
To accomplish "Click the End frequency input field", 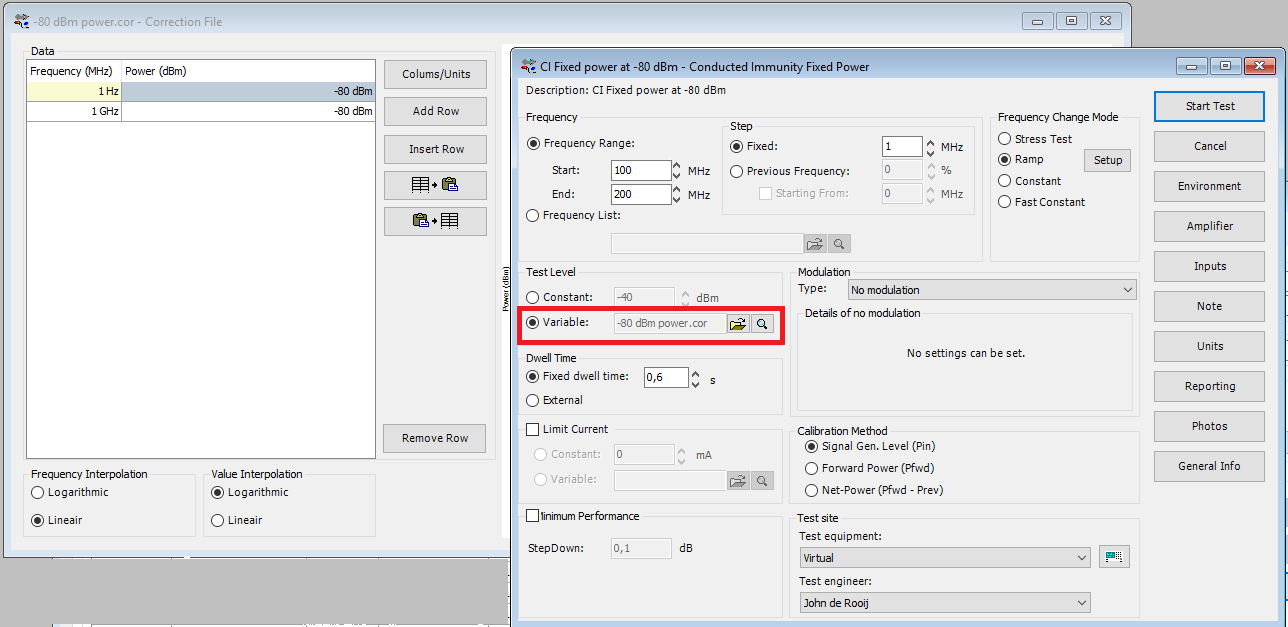I will tap(640, 194).
